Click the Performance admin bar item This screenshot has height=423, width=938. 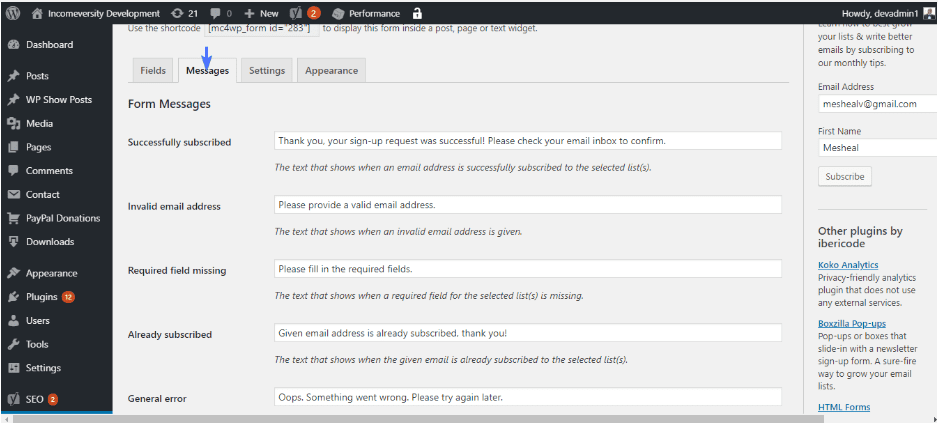coord(366,13)
